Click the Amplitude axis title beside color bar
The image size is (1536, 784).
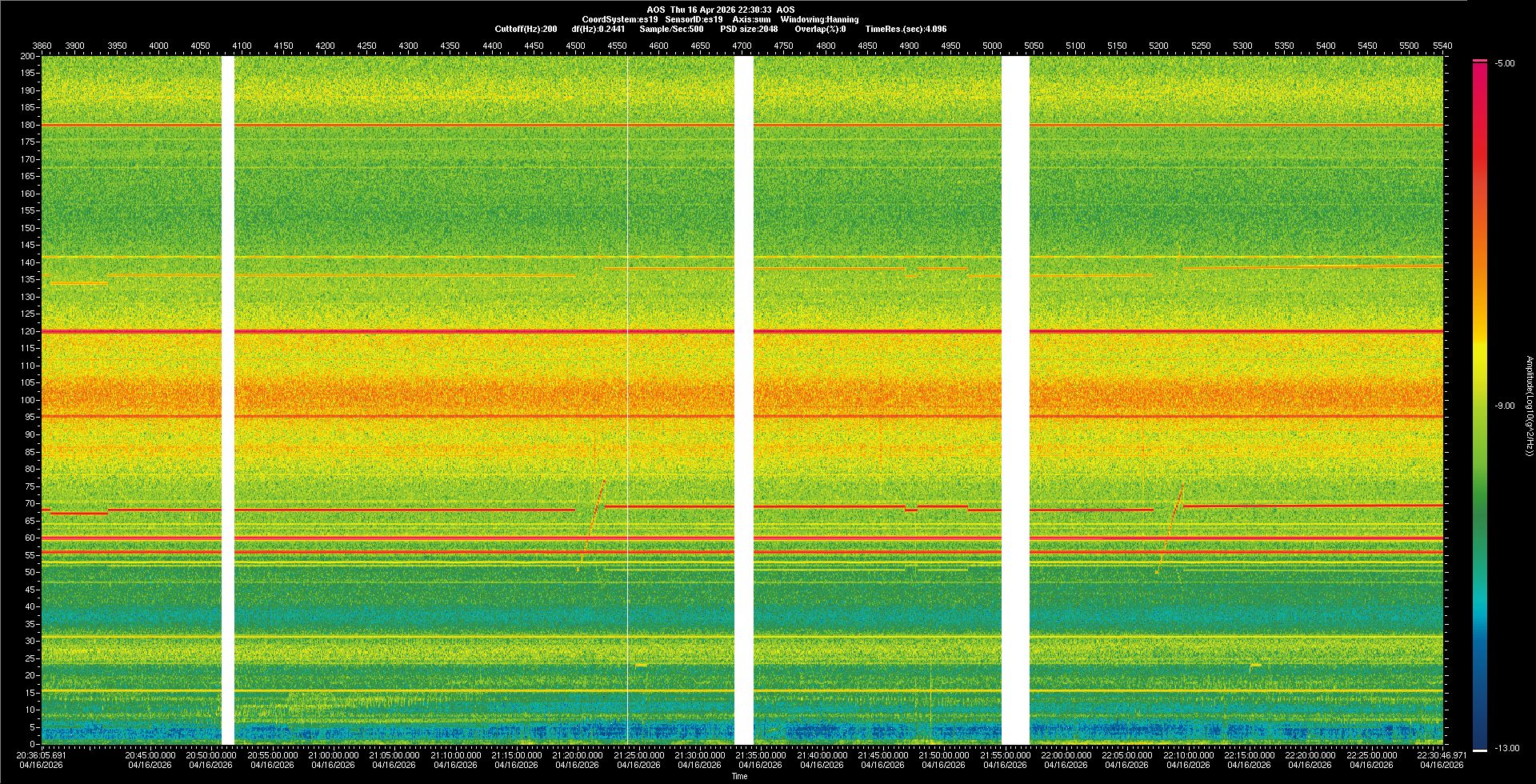pyautogui.click(x=1529, y=406)
